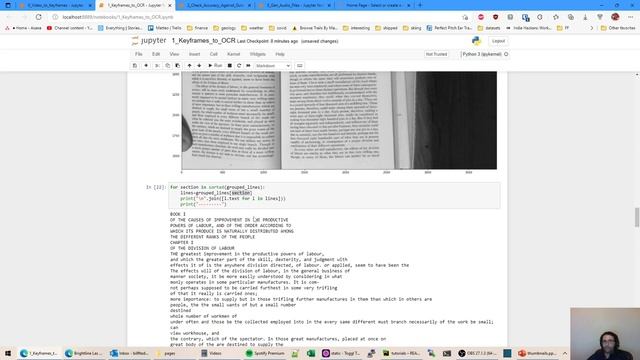Insert a cell below using plus icon

(x=146, y=66)
